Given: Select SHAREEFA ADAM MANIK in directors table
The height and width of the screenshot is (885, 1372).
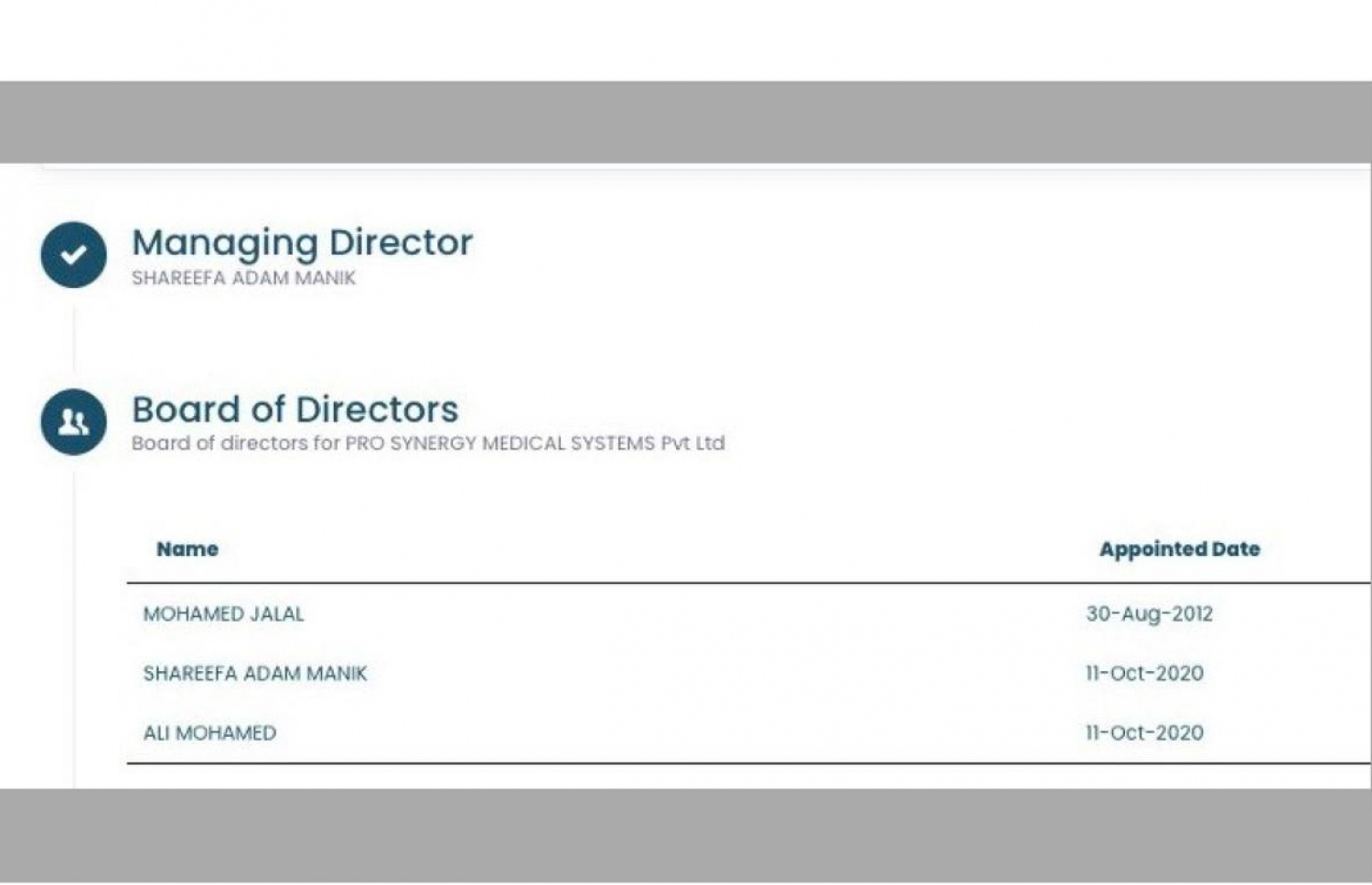Looking at the screenshot, I should pyautogui.click(x=254, y=674).
